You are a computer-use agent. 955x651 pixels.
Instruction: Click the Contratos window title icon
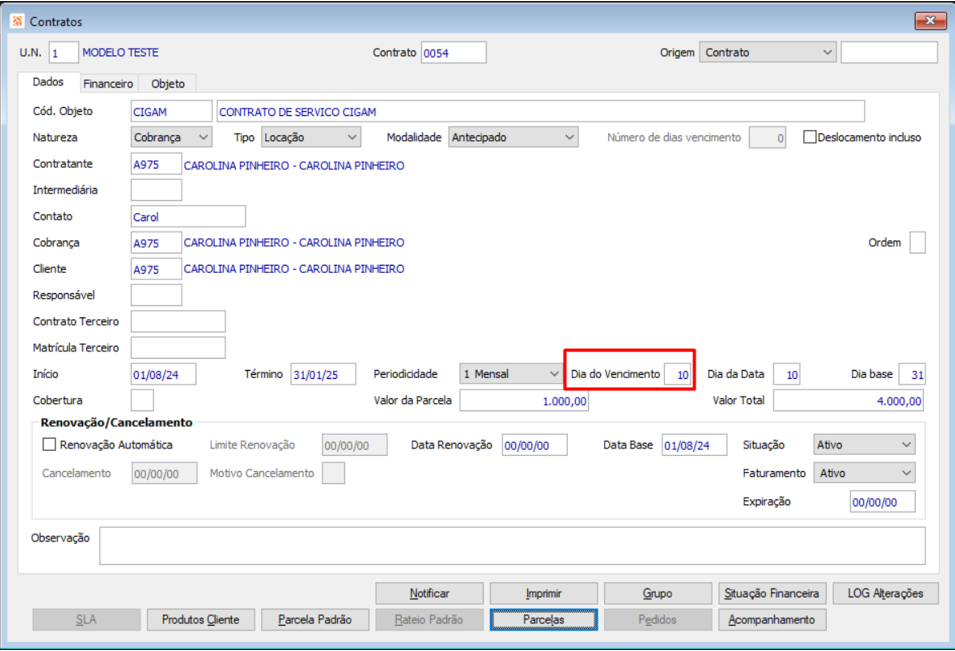(17, 21)
